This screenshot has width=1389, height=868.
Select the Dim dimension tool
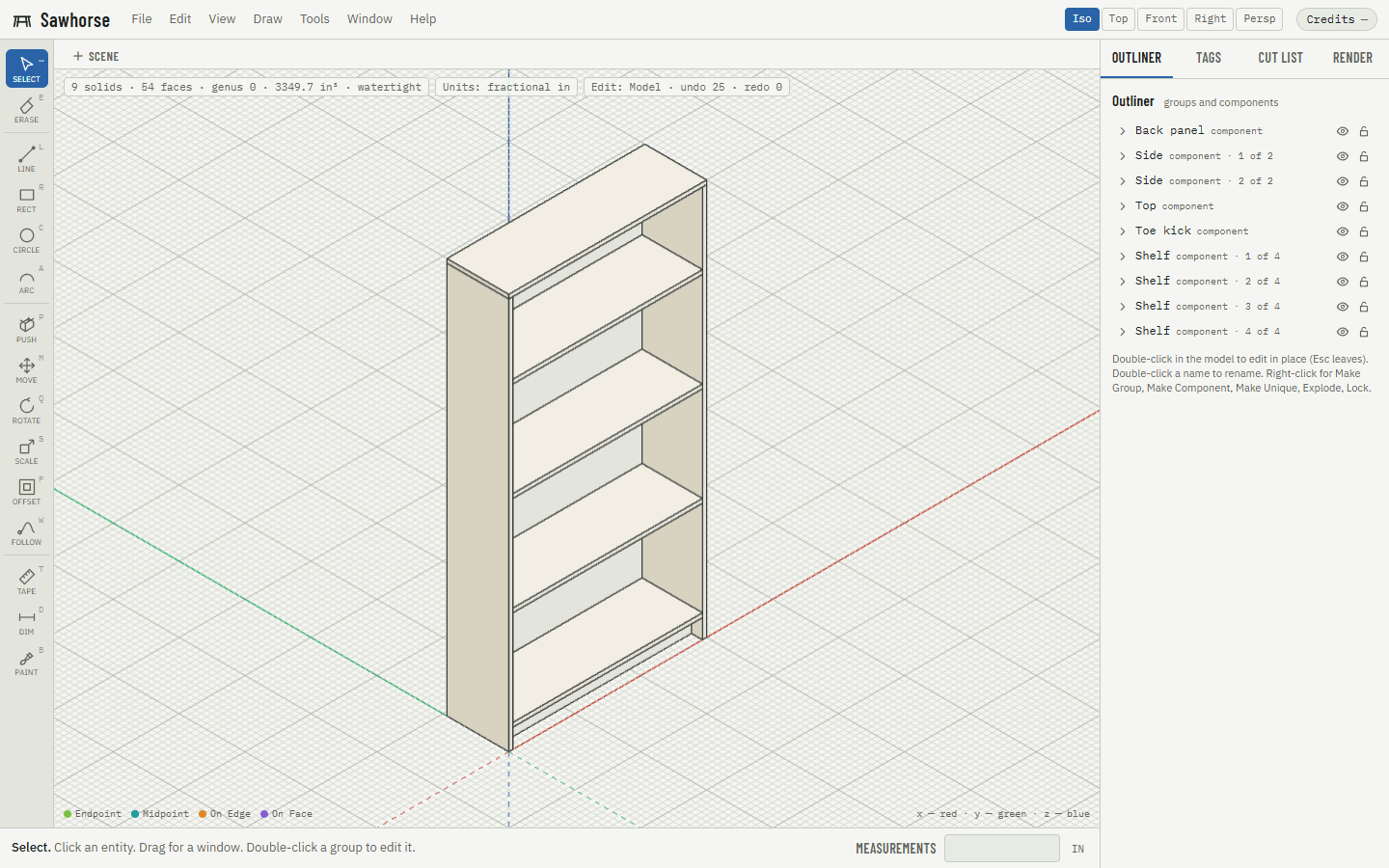click(27, 621)
